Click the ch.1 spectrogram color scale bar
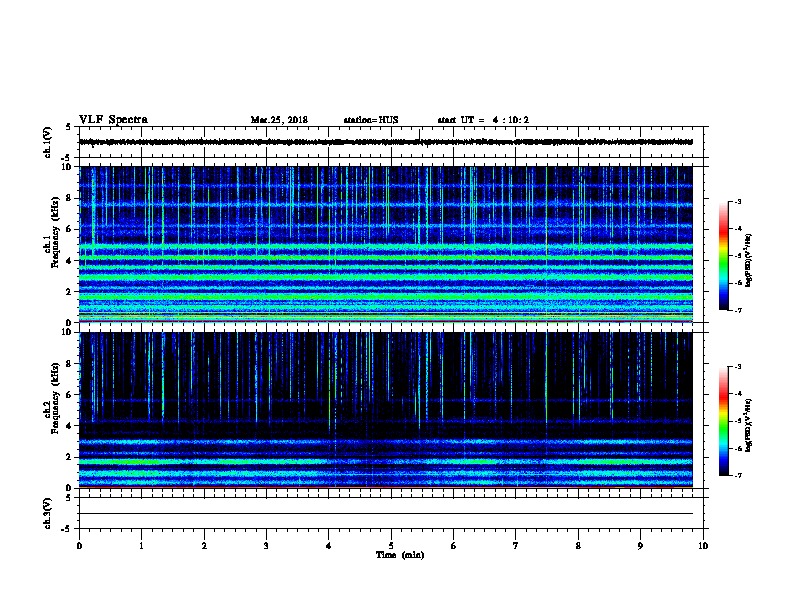Image resolution: width=792 pixels, height=612 pixels. pyautogui.click(x=723, y=256)
